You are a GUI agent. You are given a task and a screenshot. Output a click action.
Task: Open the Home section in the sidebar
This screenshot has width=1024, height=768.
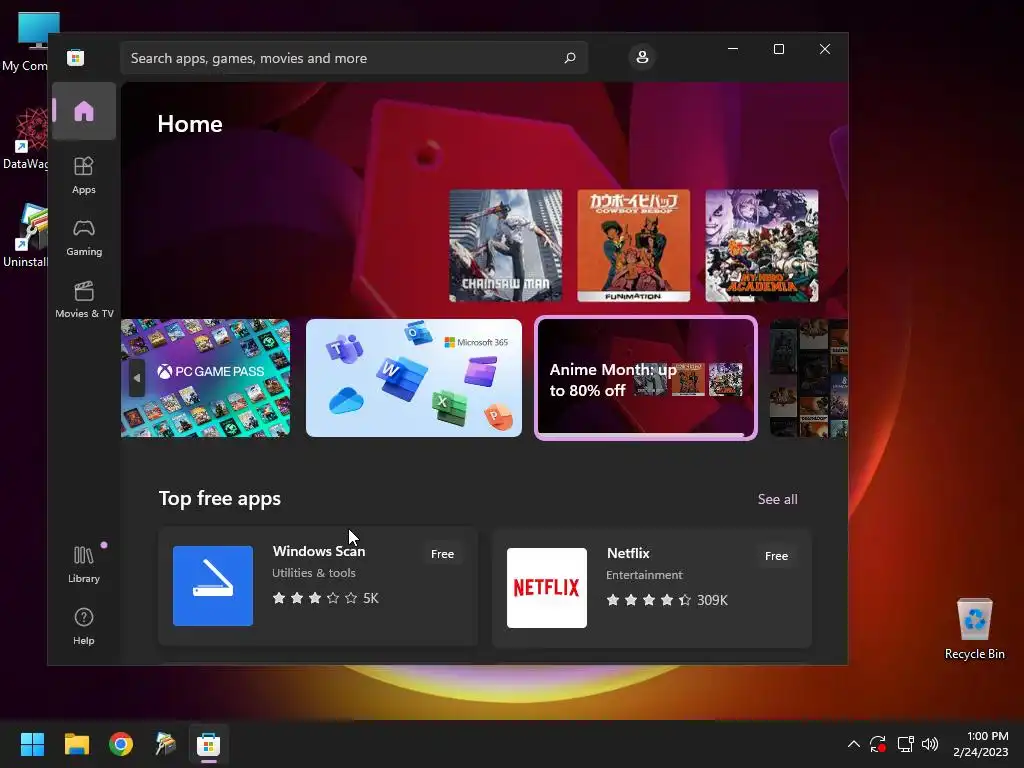tap(84, 111)
